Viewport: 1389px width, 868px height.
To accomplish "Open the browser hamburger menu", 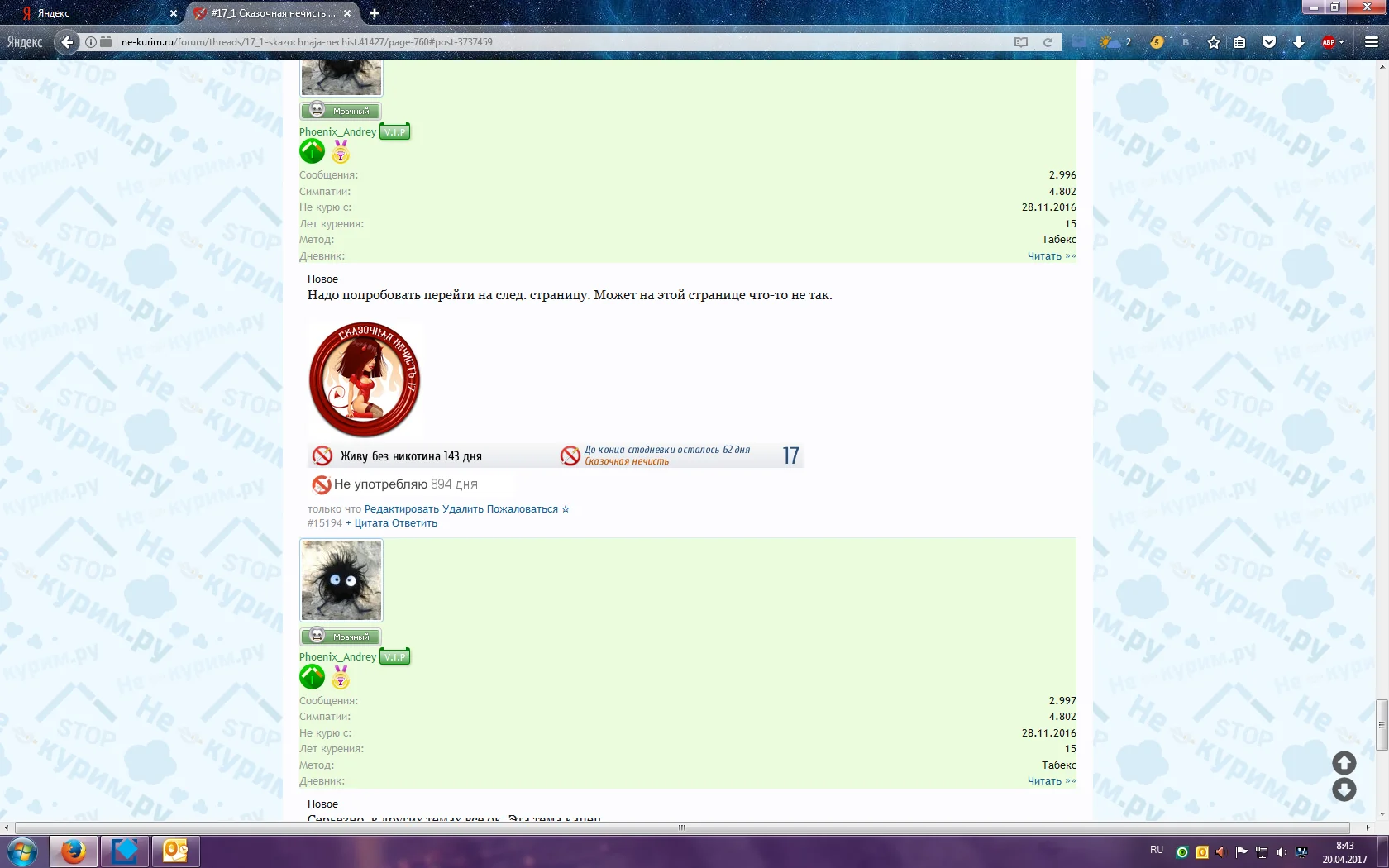I will pos(1372,42).
